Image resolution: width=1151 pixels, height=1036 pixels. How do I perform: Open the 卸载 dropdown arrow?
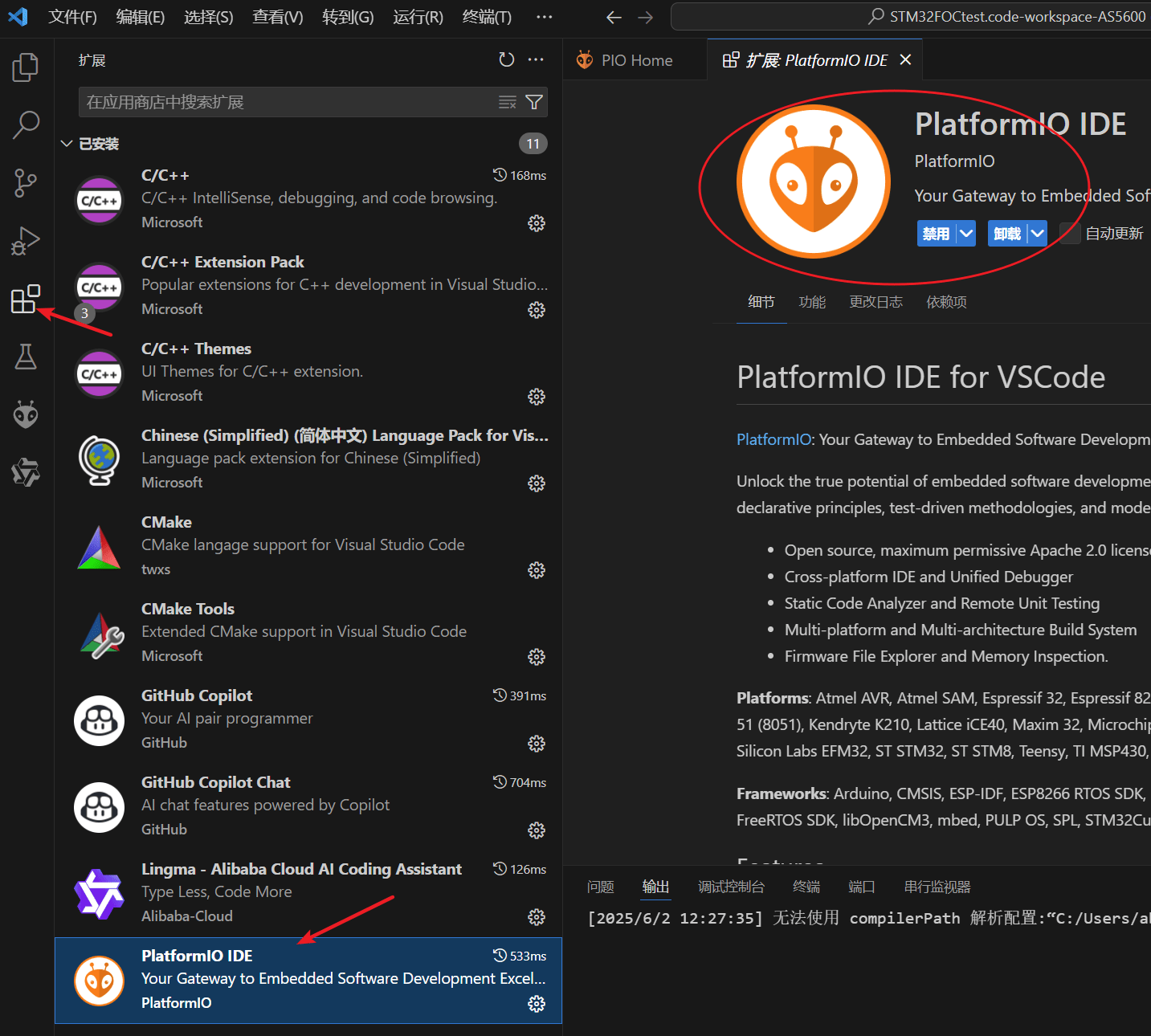[1038, 234]
